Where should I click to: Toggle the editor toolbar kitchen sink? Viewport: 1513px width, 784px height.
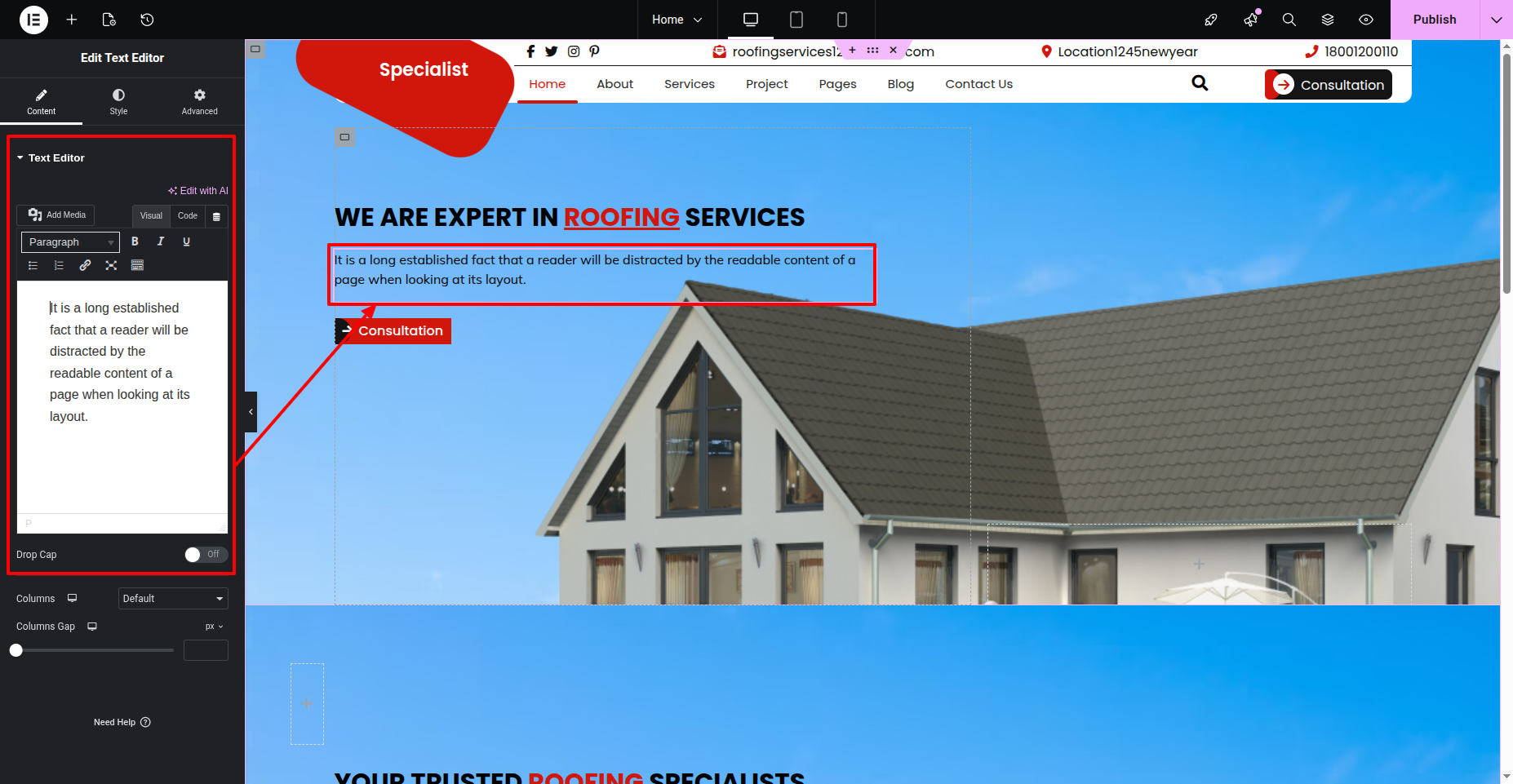(x=137, y=265)
